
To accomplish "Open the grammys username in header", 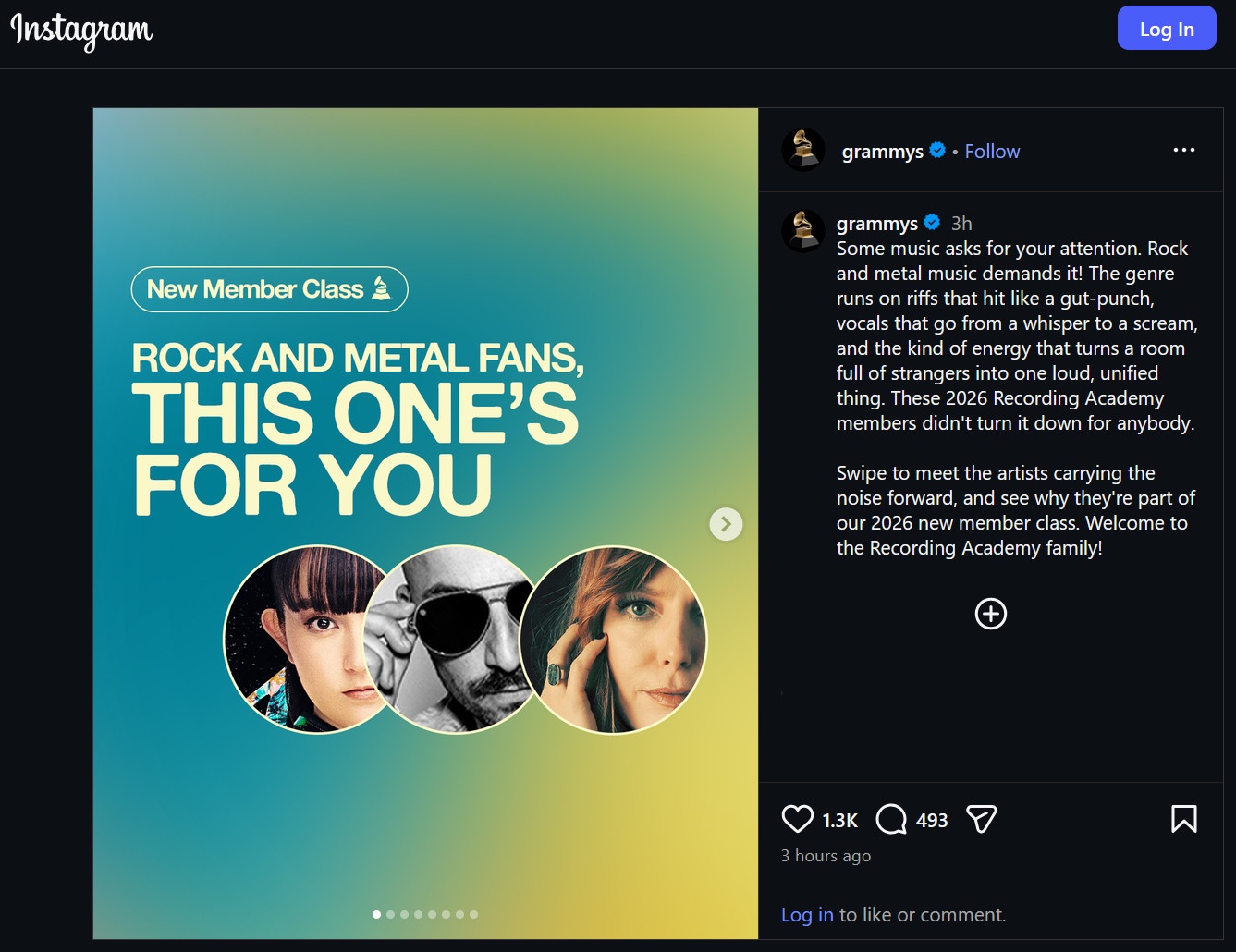I will coord(882,152).
